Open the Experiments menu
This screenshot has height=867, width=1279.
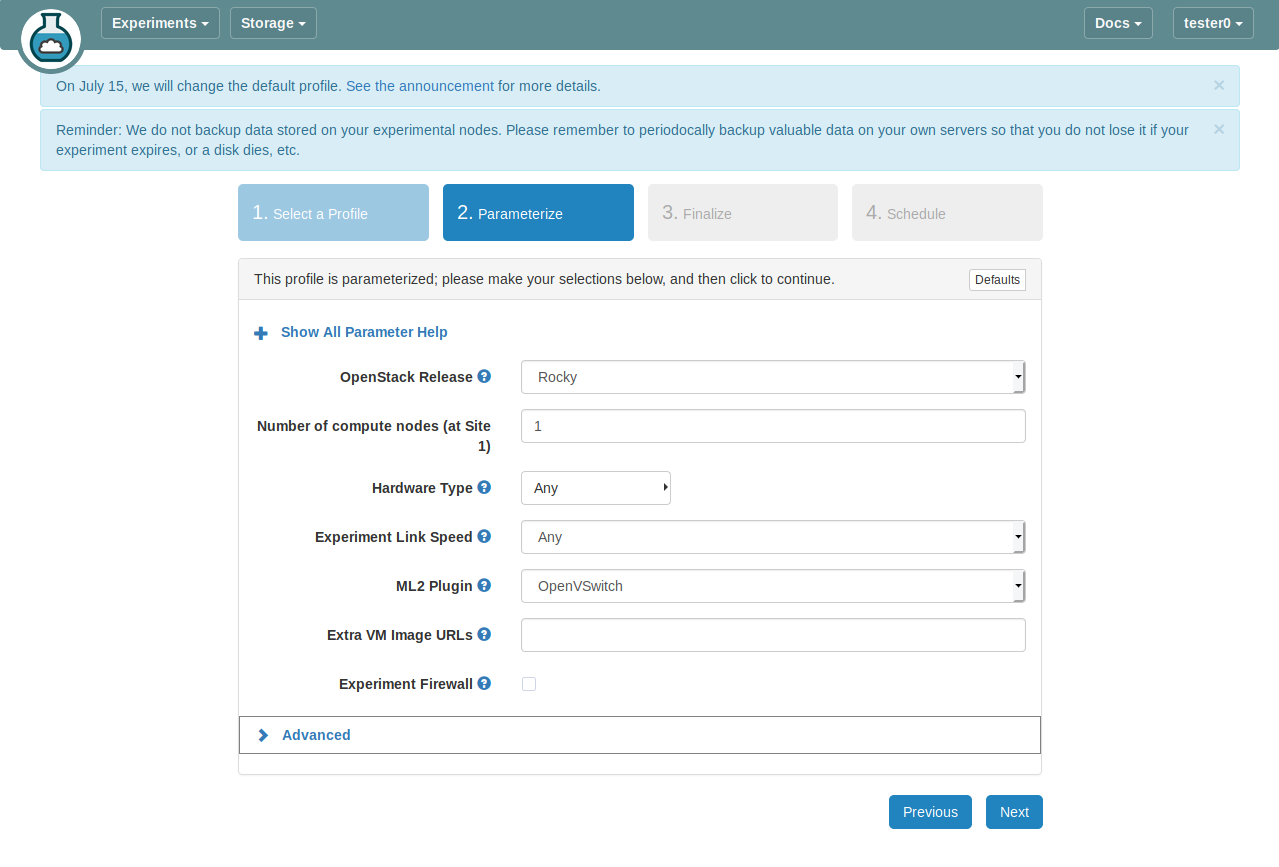pos(160,23)
